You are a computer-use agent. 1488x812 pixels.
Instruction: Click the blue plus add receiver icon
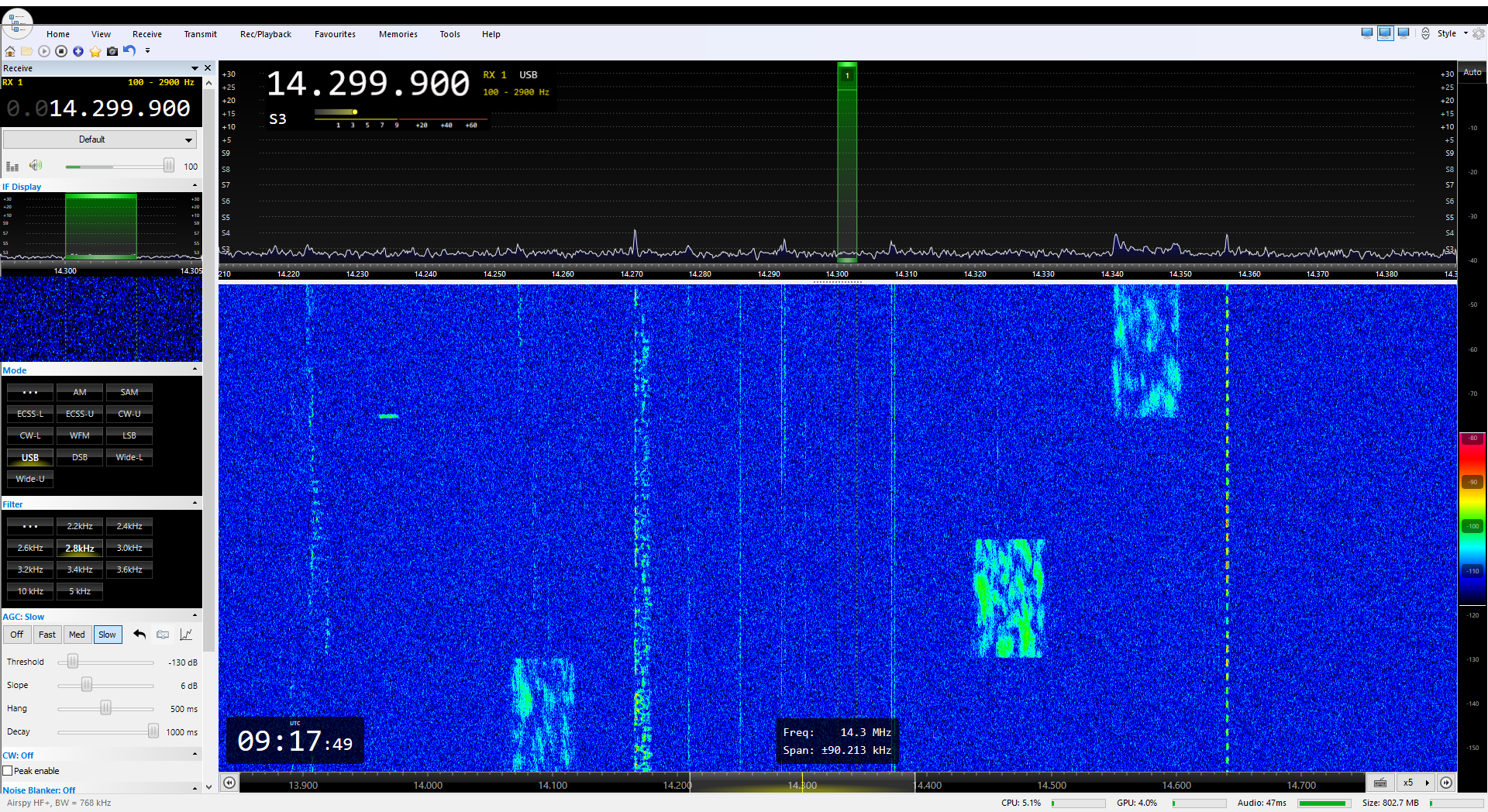[78, 51]
